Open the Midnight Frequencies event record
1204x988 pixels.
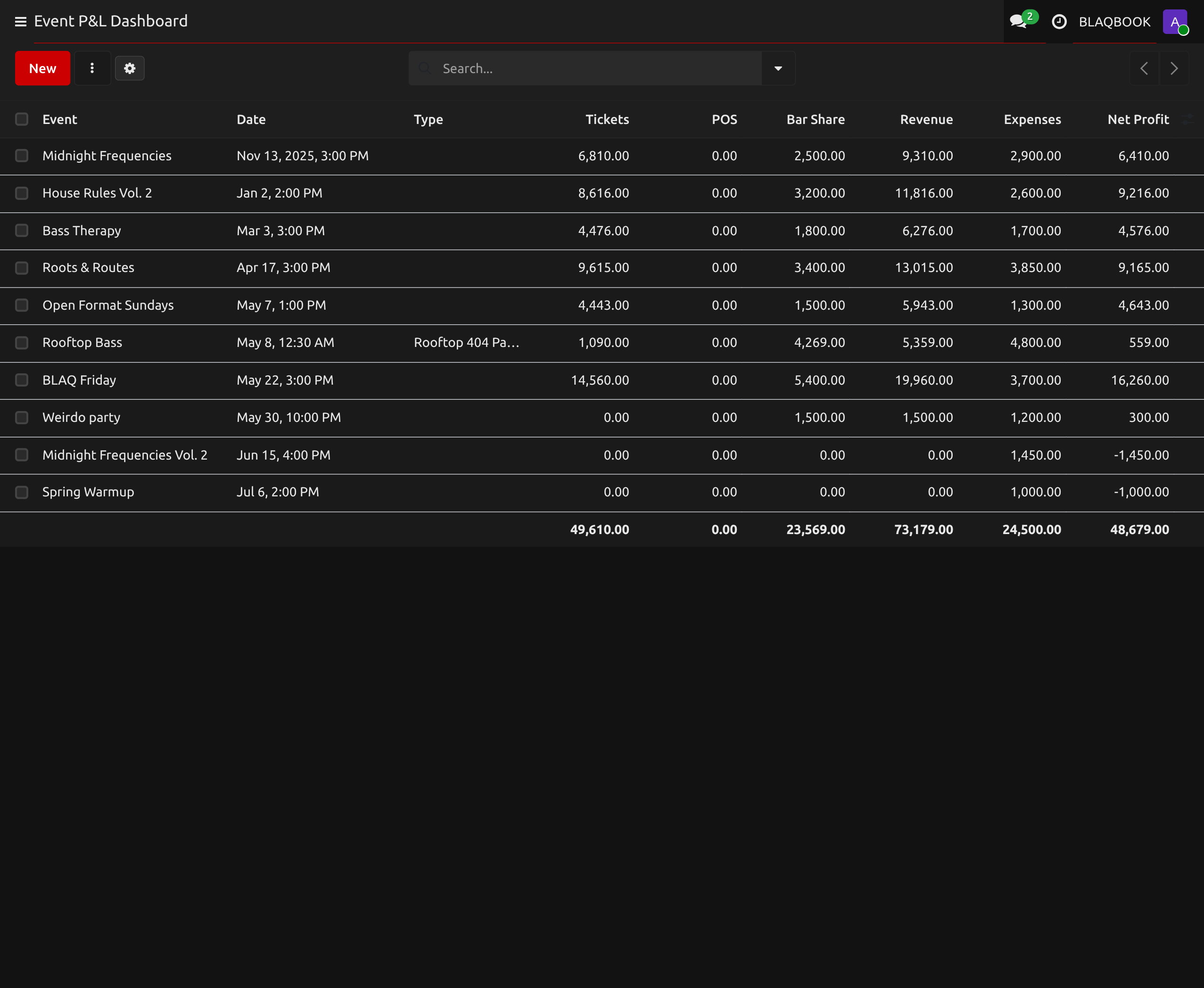pyautogui.click(x=107, y=156)
